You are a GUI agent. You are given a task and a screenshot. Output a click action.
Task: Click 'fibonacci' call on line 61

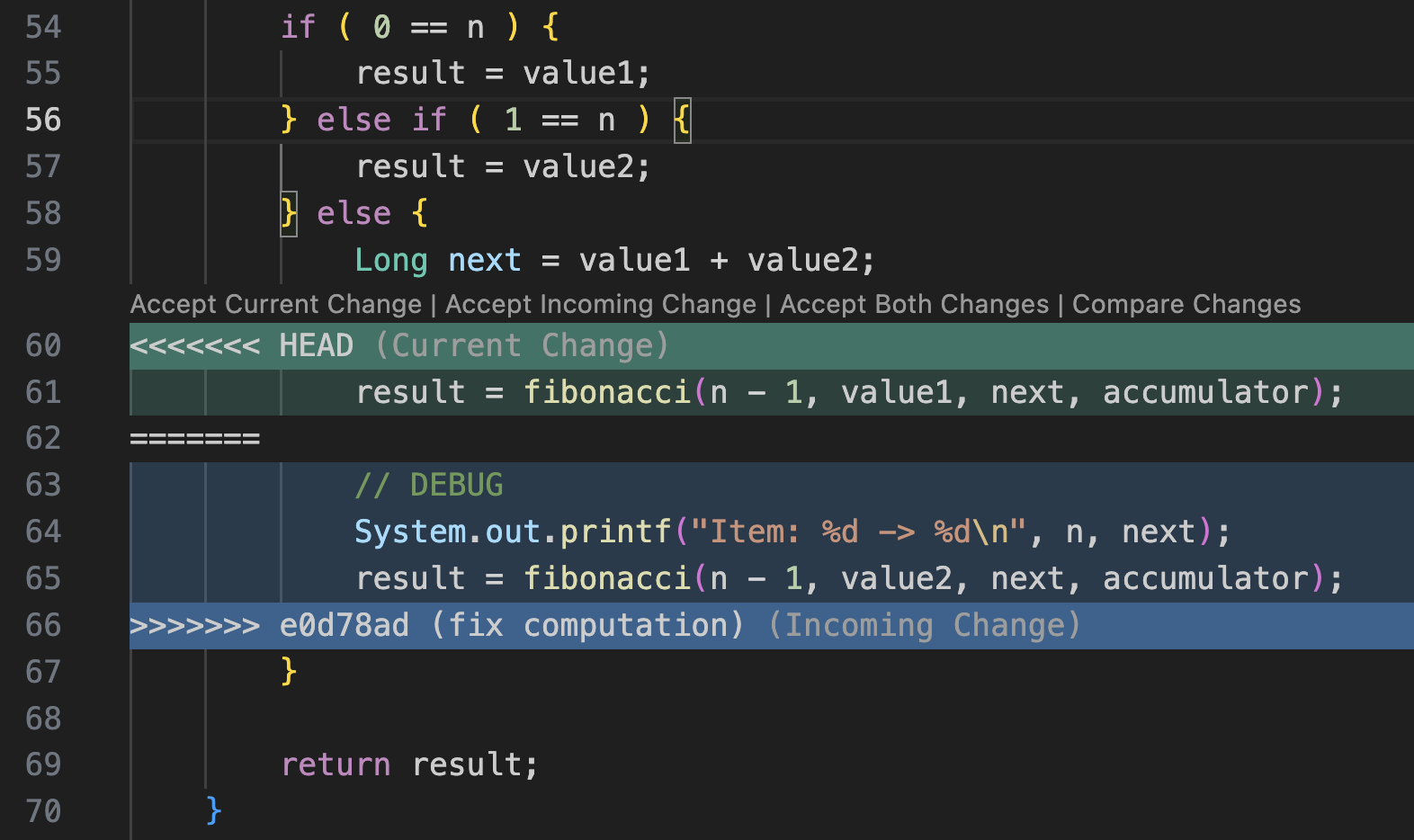(607, 392)
